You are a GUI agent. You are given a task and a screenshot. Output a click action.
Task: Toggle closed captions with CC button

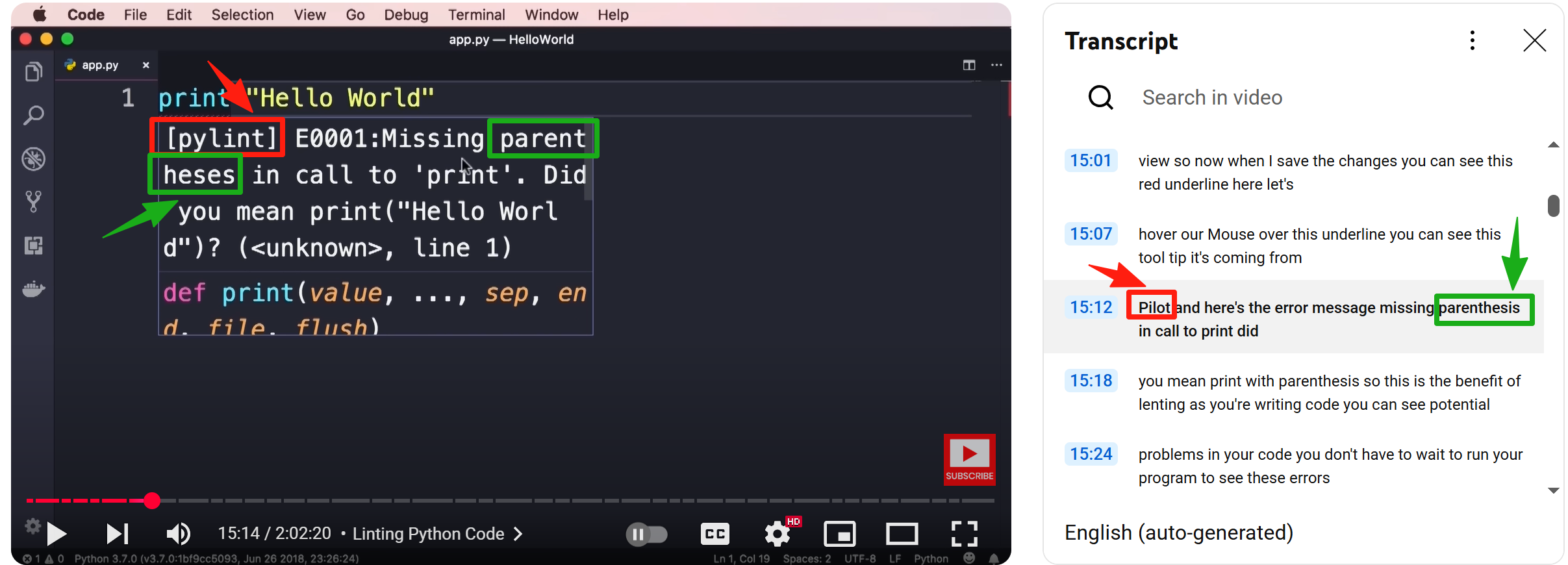(x=714, y=534)
